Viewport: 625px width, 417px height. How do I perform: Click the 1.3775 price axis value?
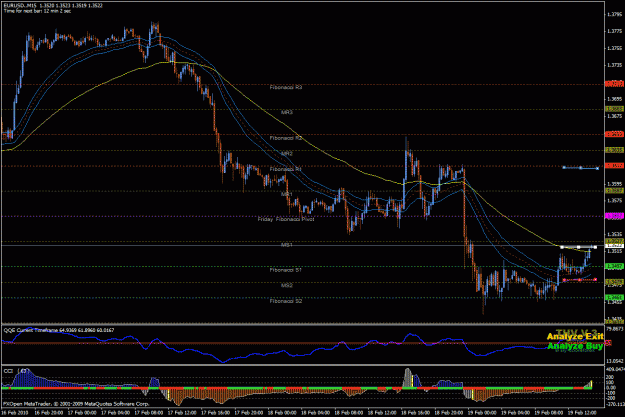(614, 31)
